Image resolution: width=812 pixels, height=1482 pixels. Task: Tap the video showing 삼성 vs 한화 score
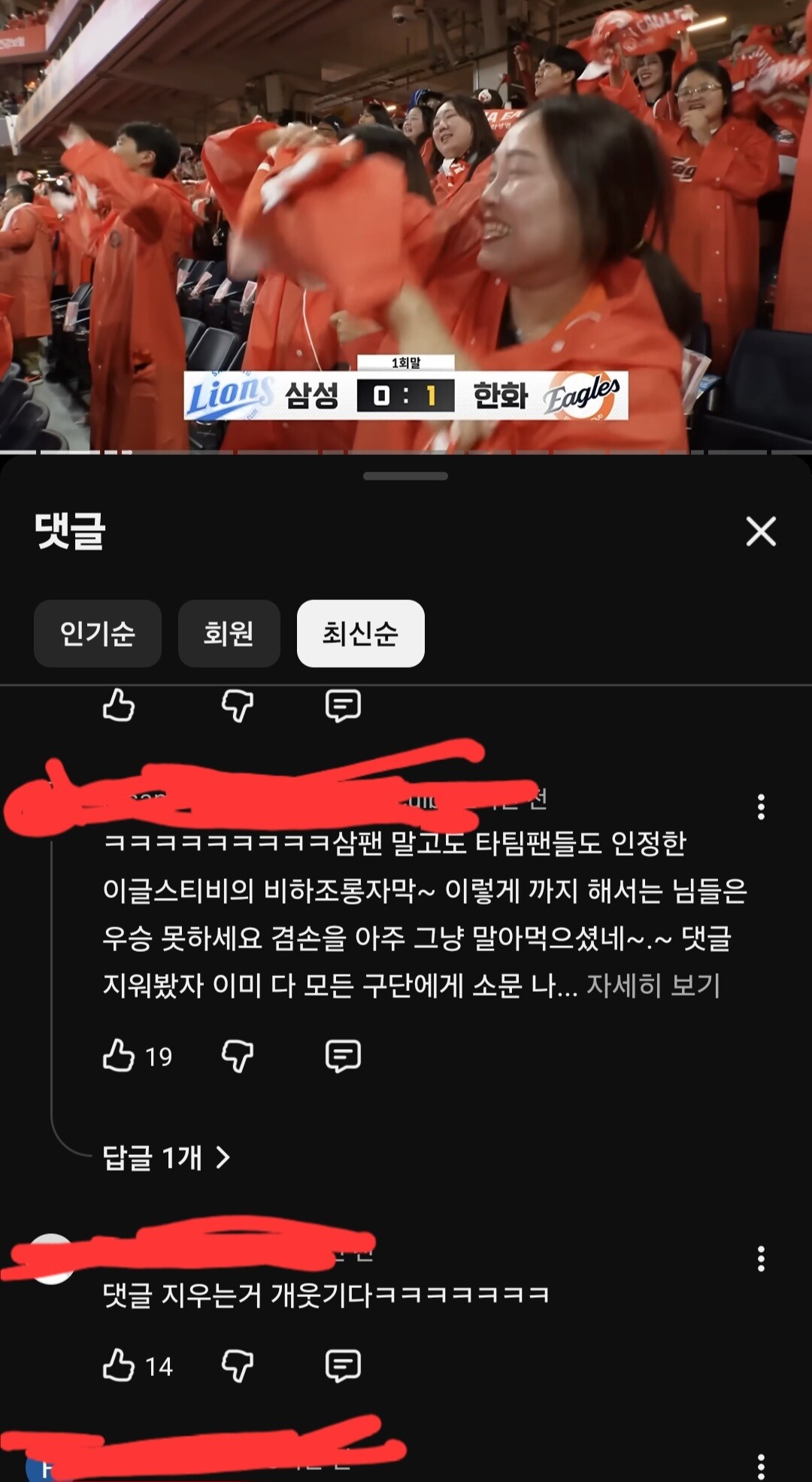[x=406, y=226]
